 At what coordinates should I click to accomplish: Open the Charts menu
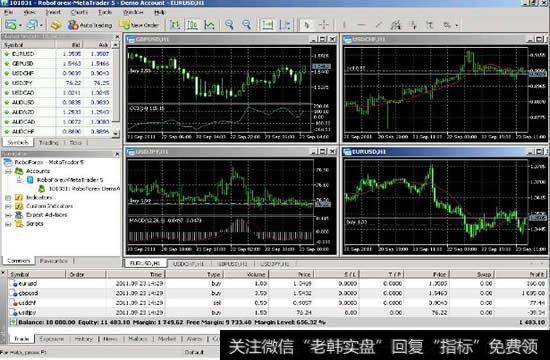(x=79, y=12)
